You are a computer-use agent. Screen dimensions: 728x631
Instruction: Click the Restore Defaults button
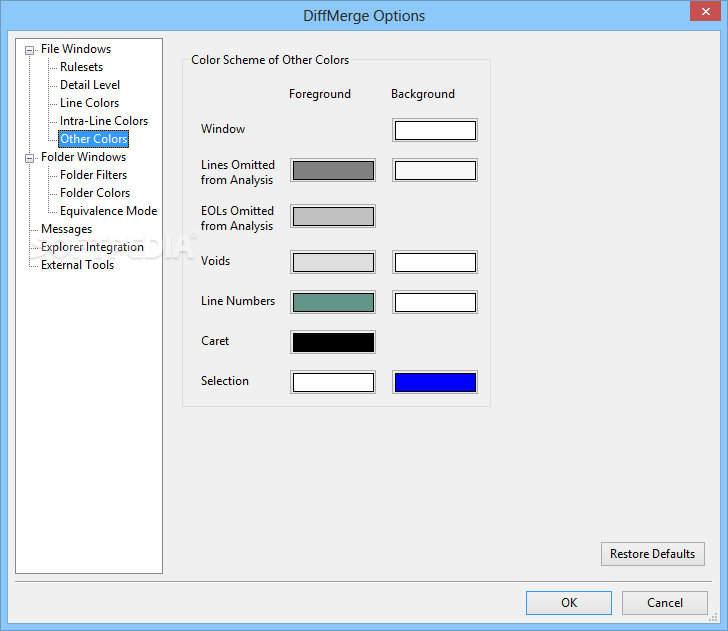pyautogui.click(x=652, y=554)
